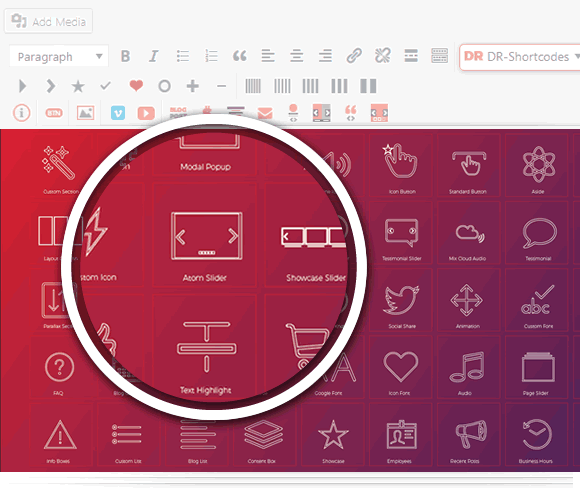Pick the Content Box shortcode
580x489 pixels.
(x=264, y=436)
